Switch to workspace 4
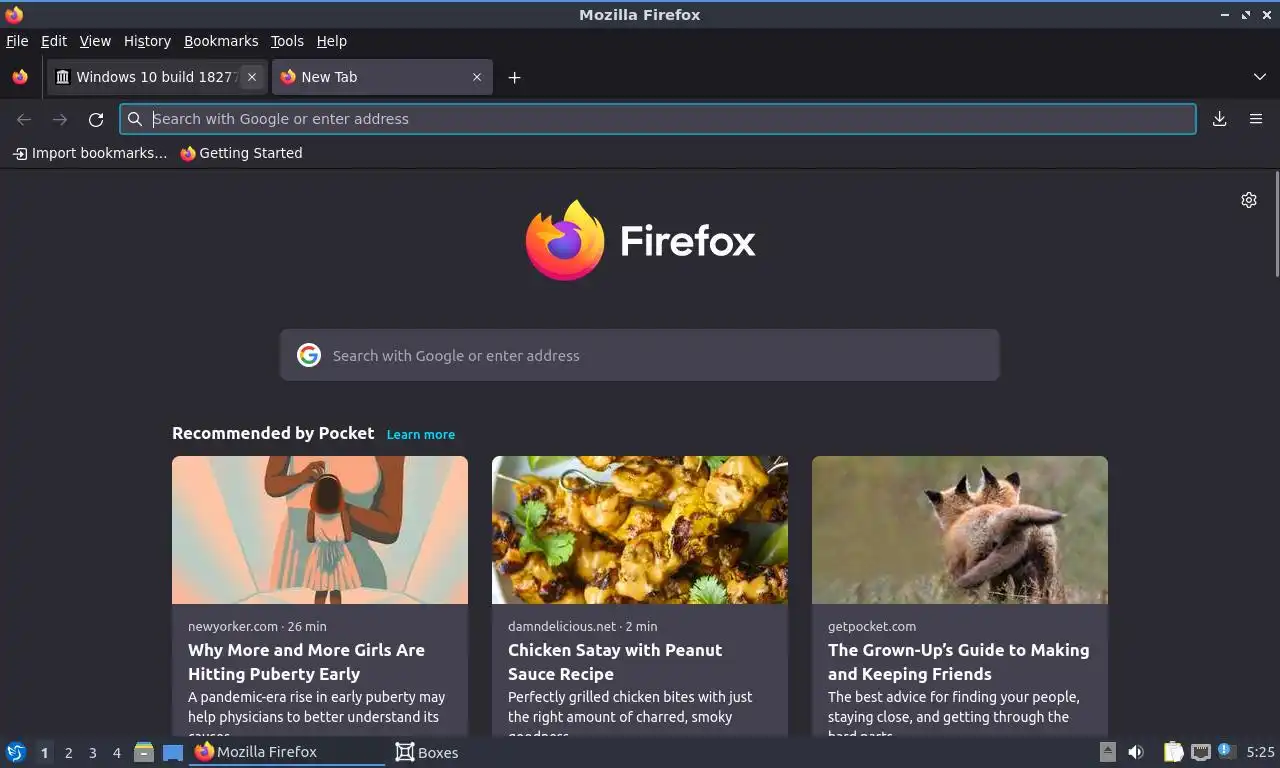The width and height of the screenshot is (1280, 768). coord(116,753)
